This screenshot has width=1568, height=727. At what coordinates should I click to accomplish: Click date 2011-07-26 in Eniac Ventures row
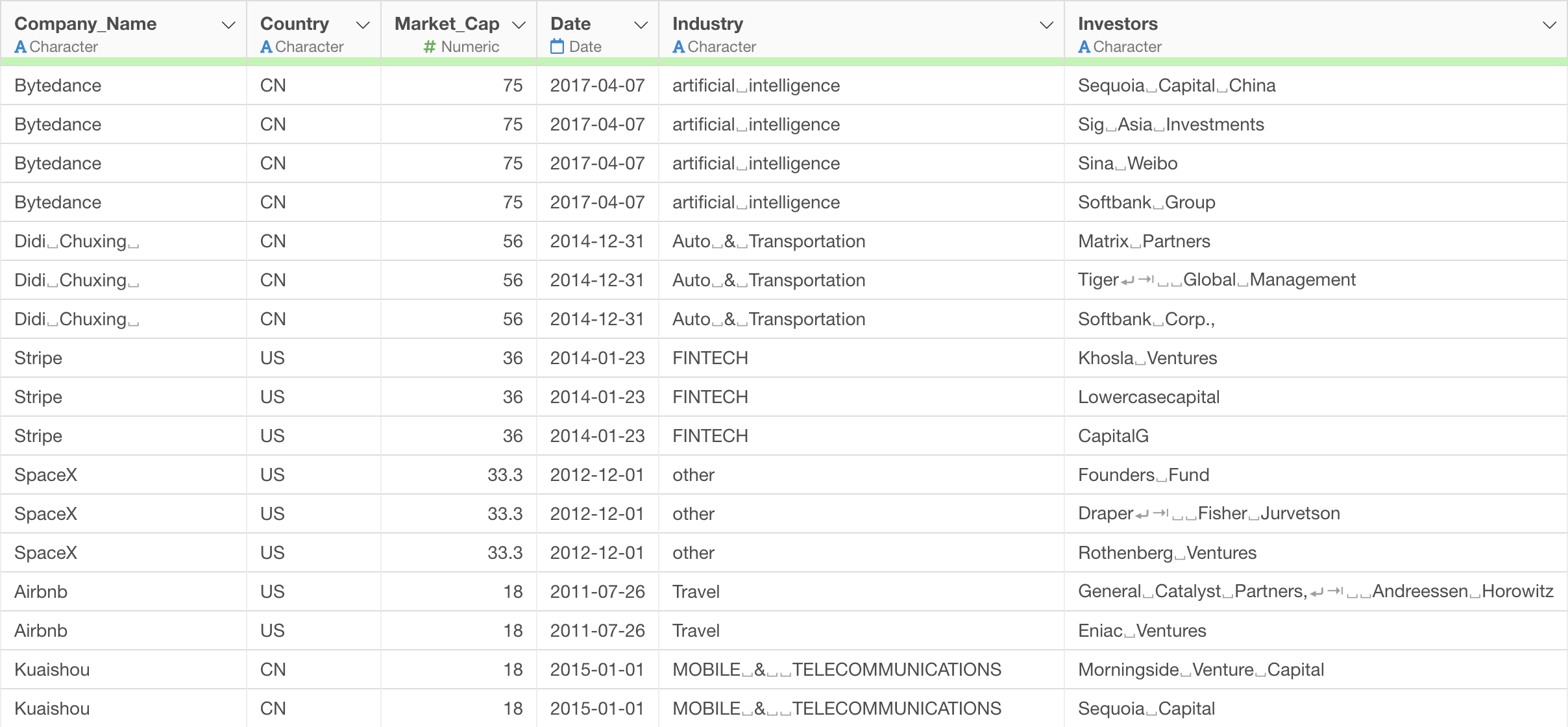coord(597,631)
